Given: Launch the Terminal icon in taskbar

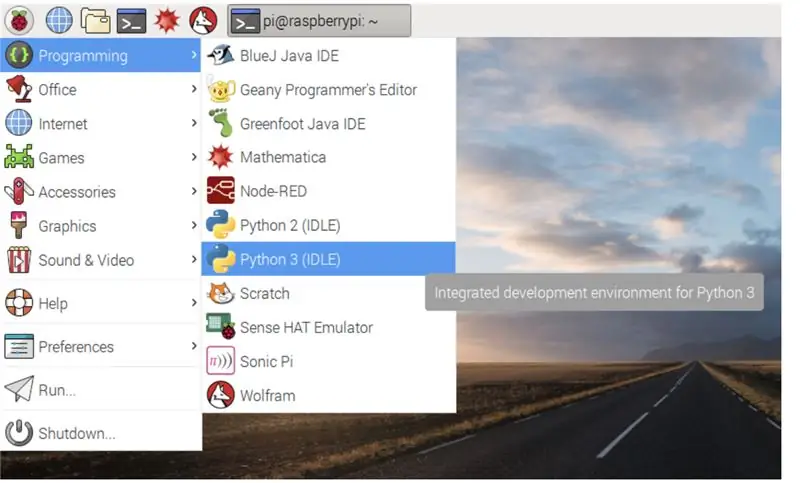Looking at the screenshot, I should [131, 21].
